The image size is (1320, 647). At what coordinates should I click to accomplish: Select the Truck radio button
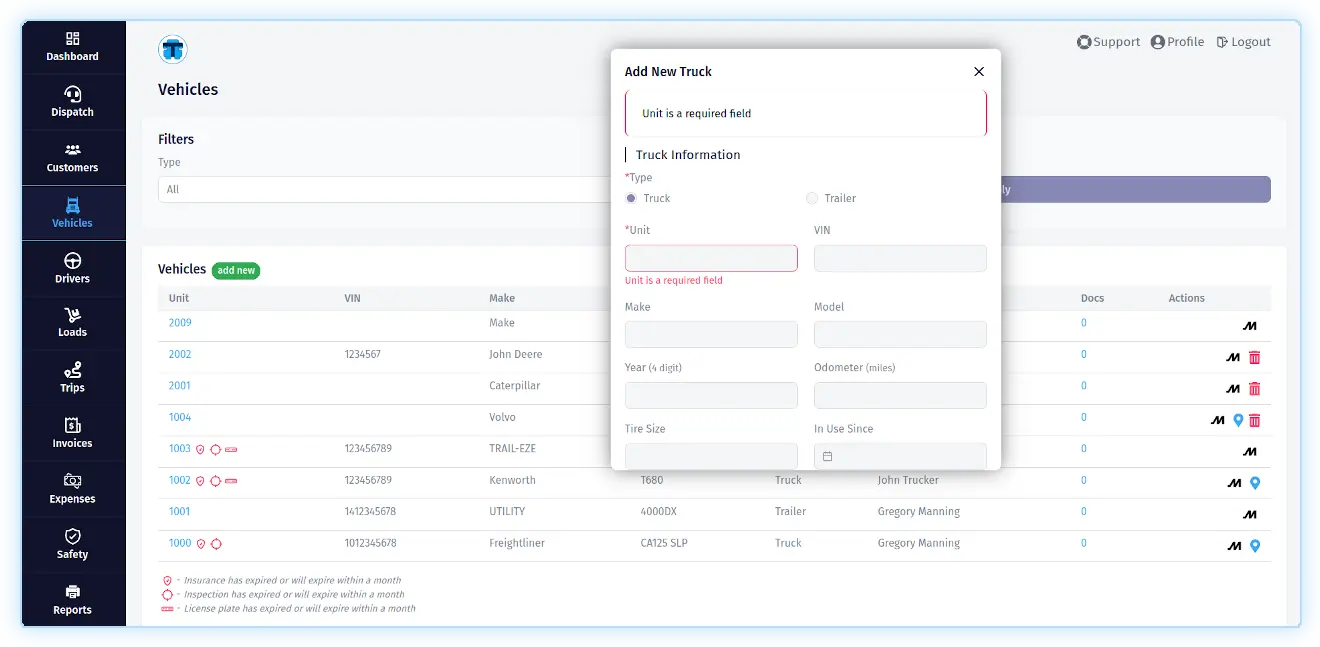(x=631, y=198)
